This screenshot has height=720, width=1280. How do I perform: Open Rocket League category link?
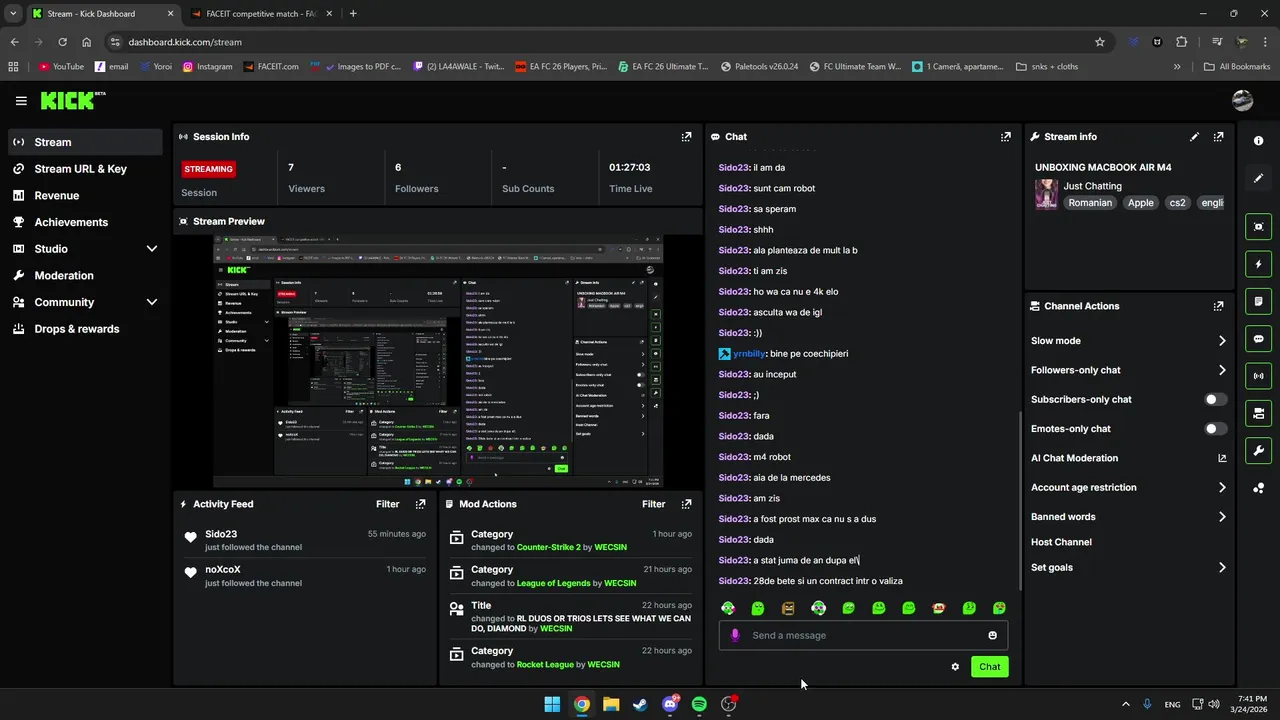545,664
